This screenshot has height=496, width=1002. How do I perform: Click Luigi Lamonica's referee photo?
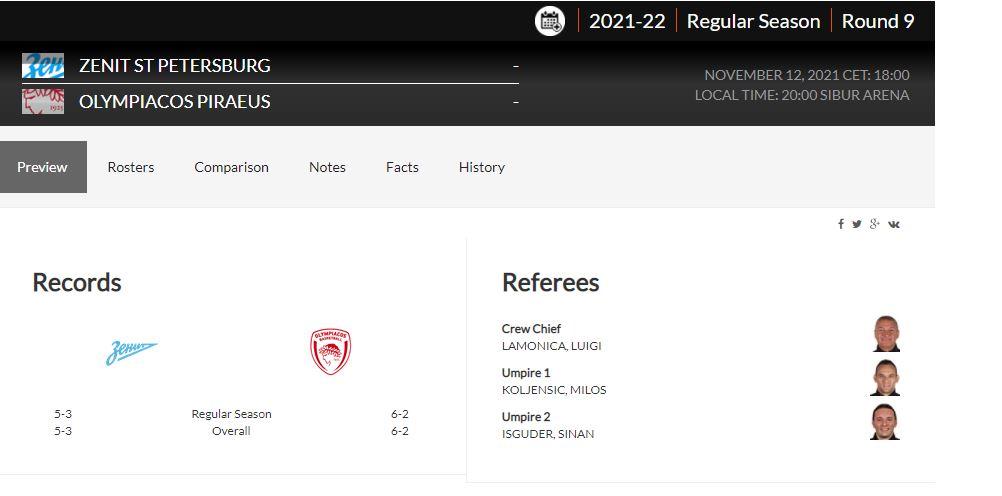[886, 334]
